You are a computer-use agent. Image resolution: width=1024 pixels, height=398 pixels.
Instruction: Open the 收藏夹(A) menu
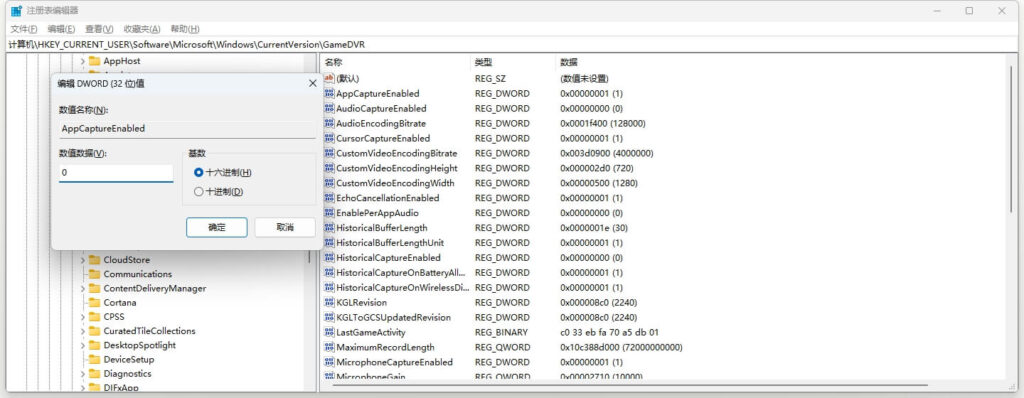coord(142,29)
